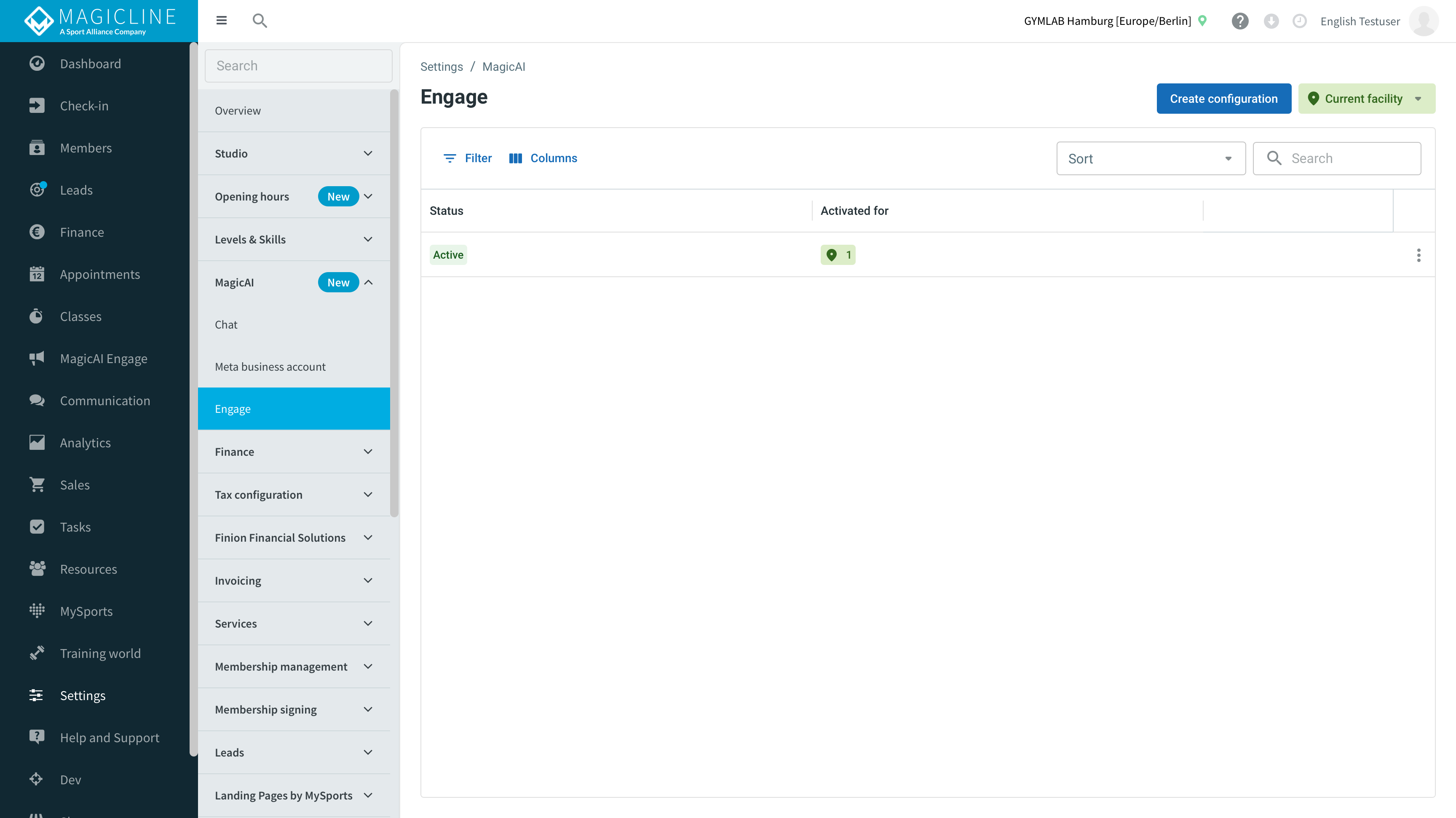Click GYMLAB Hamburg facility name
The image size is (1456, 818).
tap(1107, 21)
